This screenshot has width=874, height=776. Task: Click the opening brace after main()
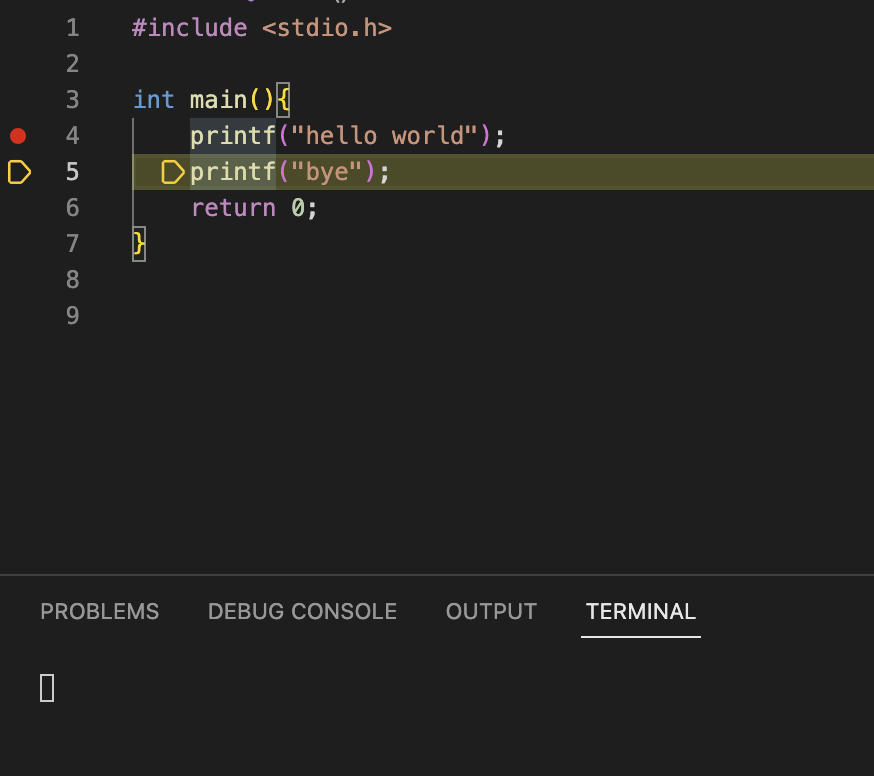[x=283, y=100]
